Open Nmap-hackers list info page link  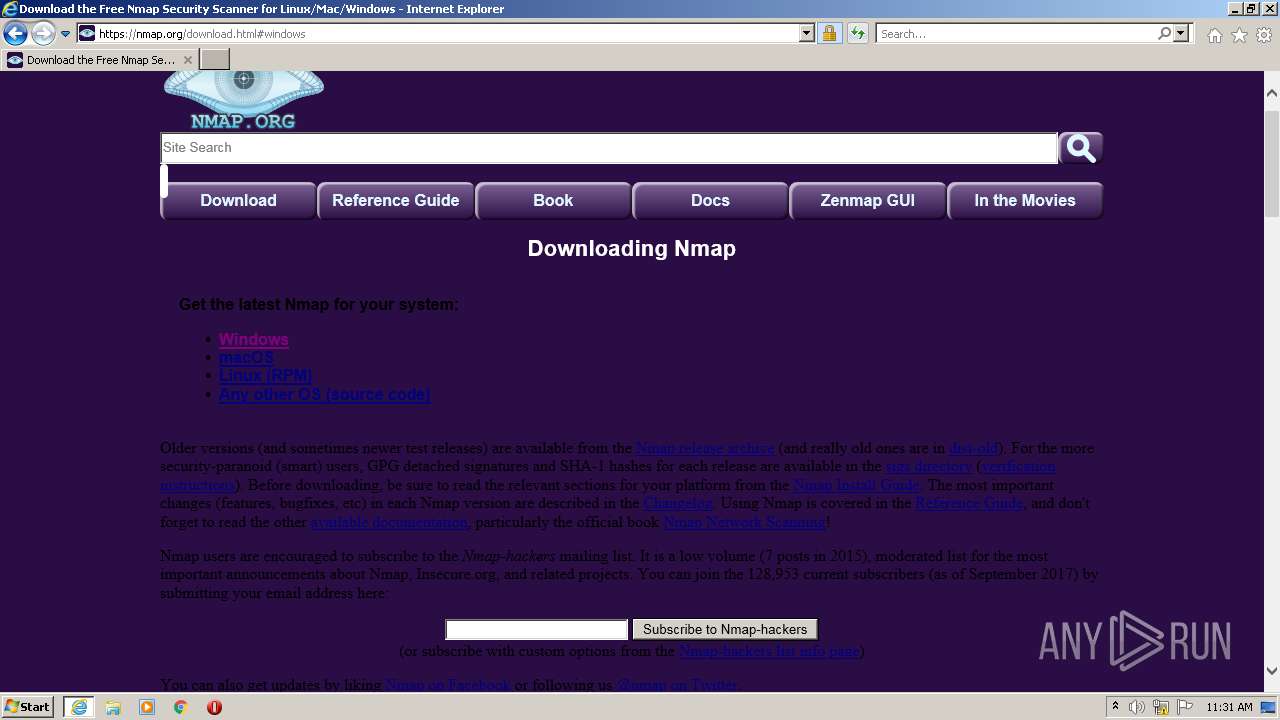pyautogui.click(x=769, y=651)
